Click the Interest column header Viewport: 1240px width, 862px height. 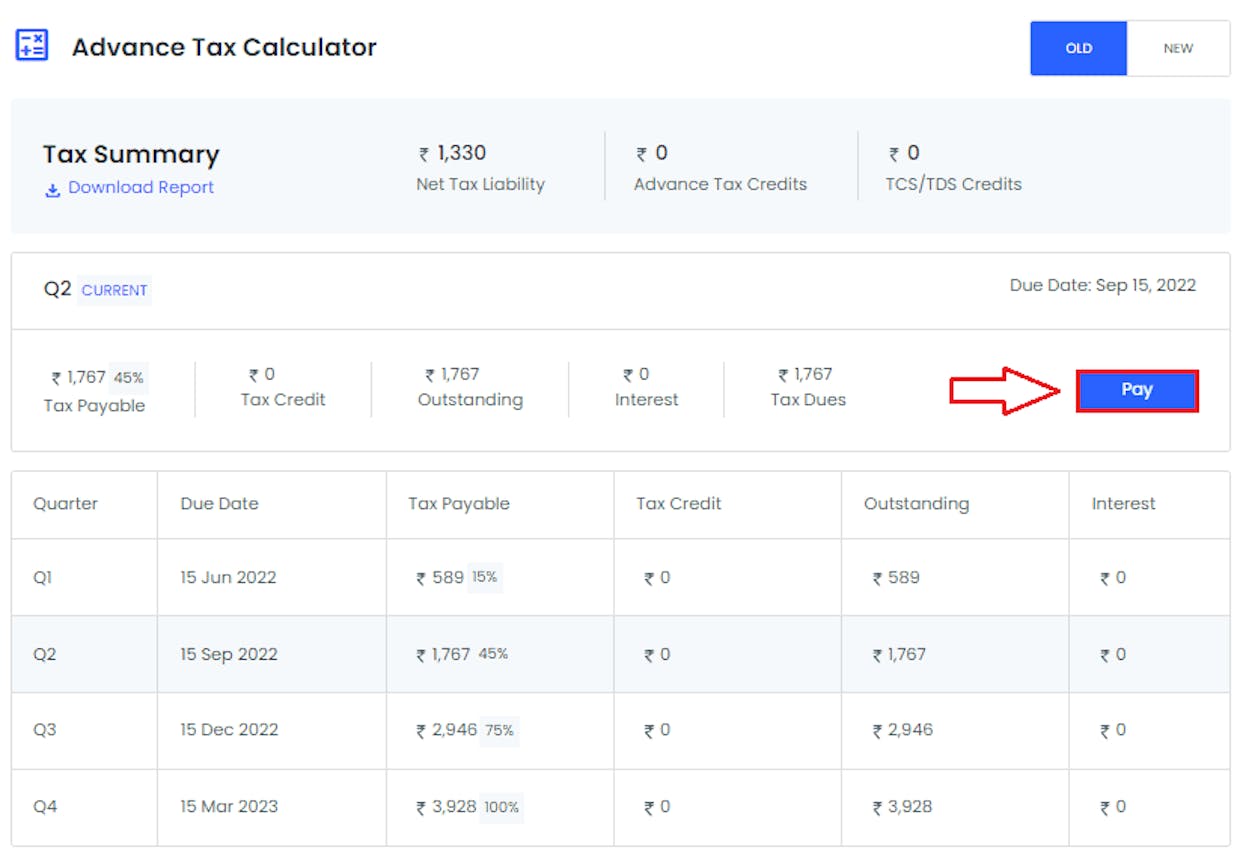1123,503
